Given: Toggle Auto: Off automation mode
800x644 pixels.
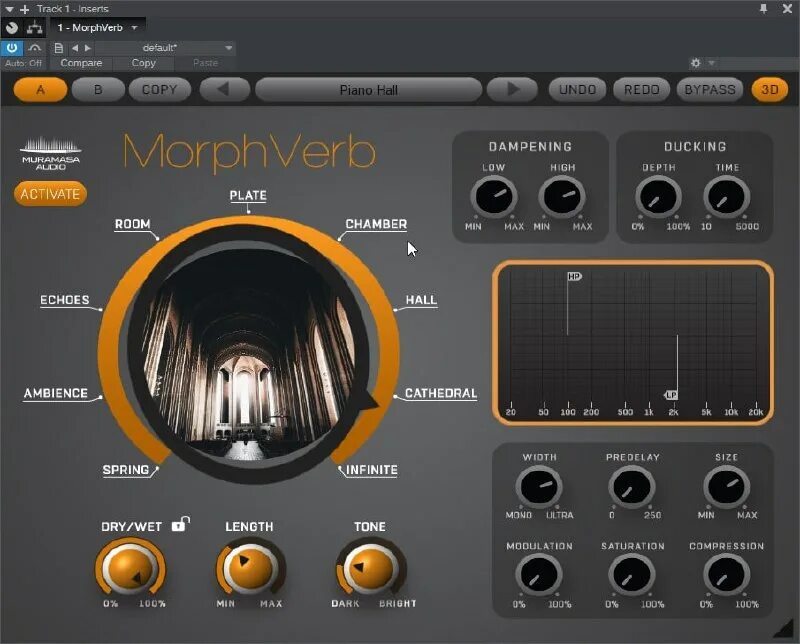Looking at the screenshot, I should click(x=23, y=63).
